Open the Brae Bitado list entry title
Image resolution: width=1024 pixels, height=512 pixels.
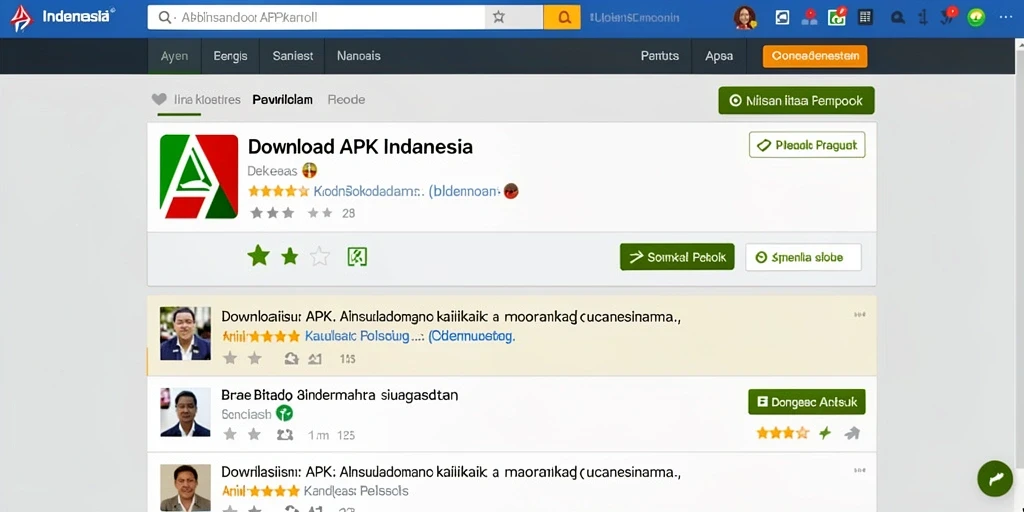point(340,395)
